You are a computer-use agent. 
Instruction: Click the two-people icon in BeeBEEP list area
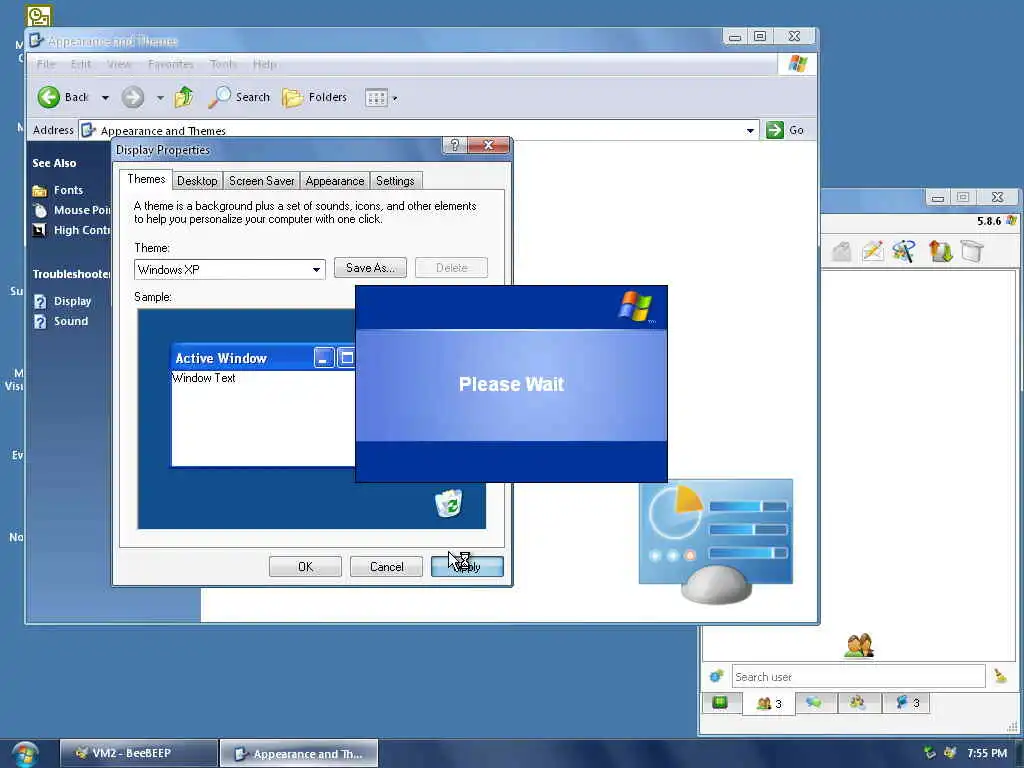[x=859, y=646]
